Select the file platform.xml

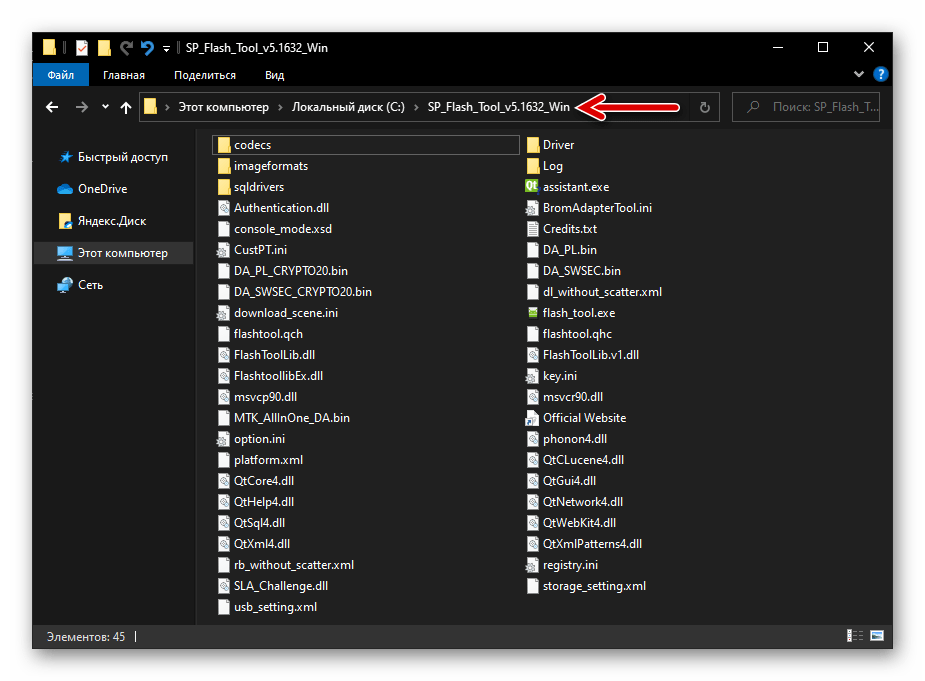pyautogui.click(x=260, y=460)
